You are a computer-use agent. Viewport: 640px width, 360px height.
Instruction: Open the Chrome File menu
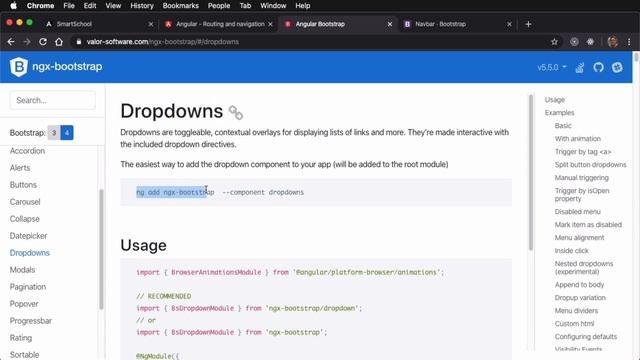coord(69,6)
